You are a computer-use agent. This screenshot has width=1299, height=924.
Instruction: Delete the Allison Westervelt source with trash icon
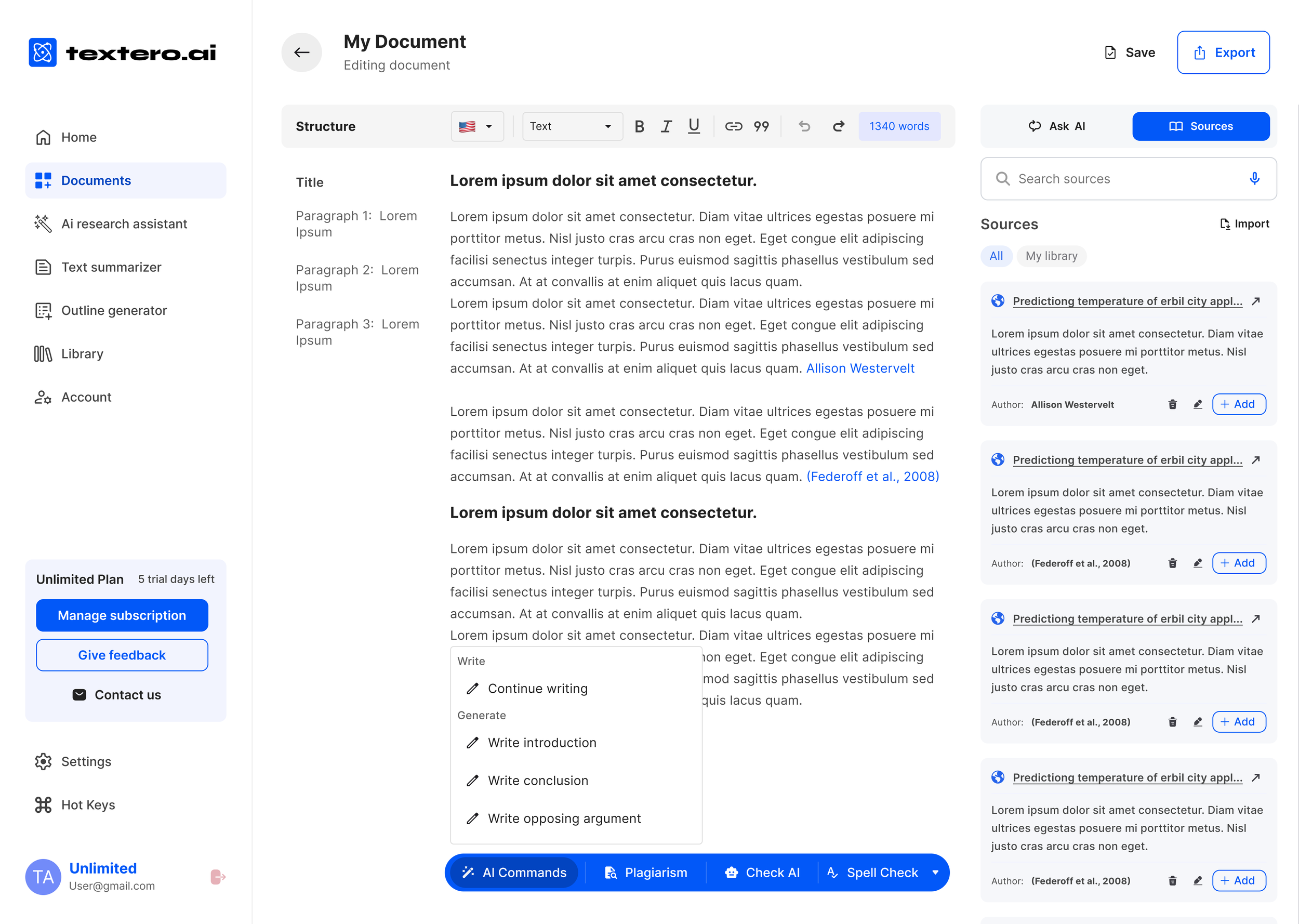pyautogui.click(x=1172, y=404)
